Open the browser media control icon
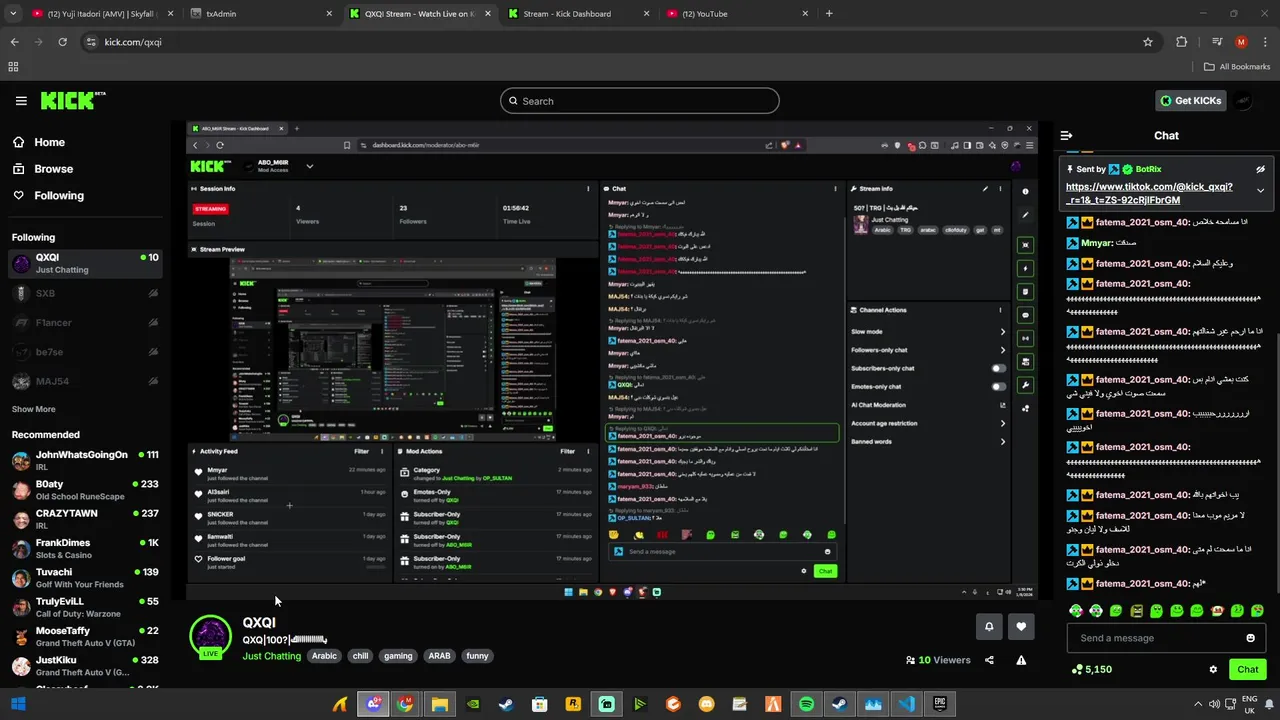Image resolution: width=1280 pixels, height=720 pixels. click(1216, 42)
